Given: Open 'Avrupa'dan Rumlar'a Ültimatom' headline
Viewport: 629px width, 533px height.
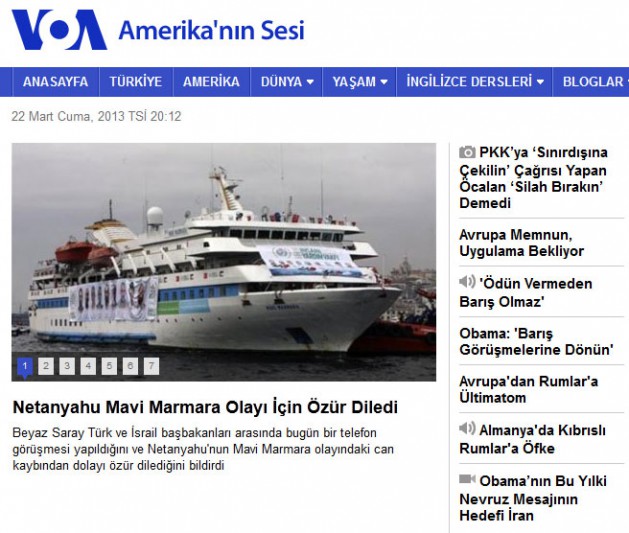Looking at the screenshot, I should tap(528, 389).
